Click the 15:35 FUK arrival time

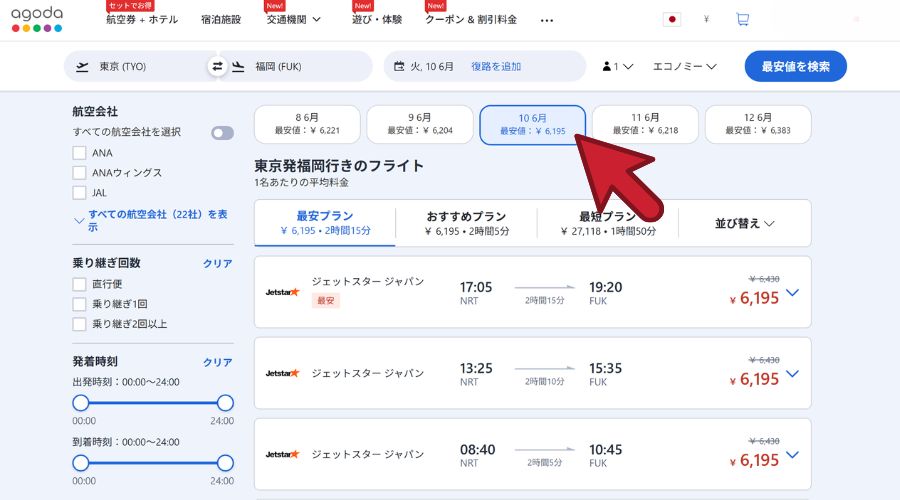click(606, 374)
